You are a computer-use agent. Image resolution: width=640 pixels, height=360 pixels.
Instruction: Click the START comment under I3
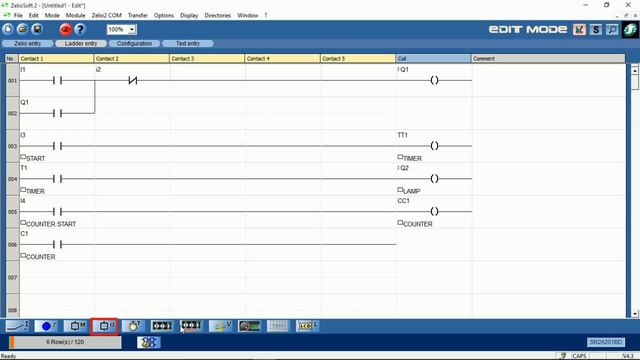click(36, 158)
